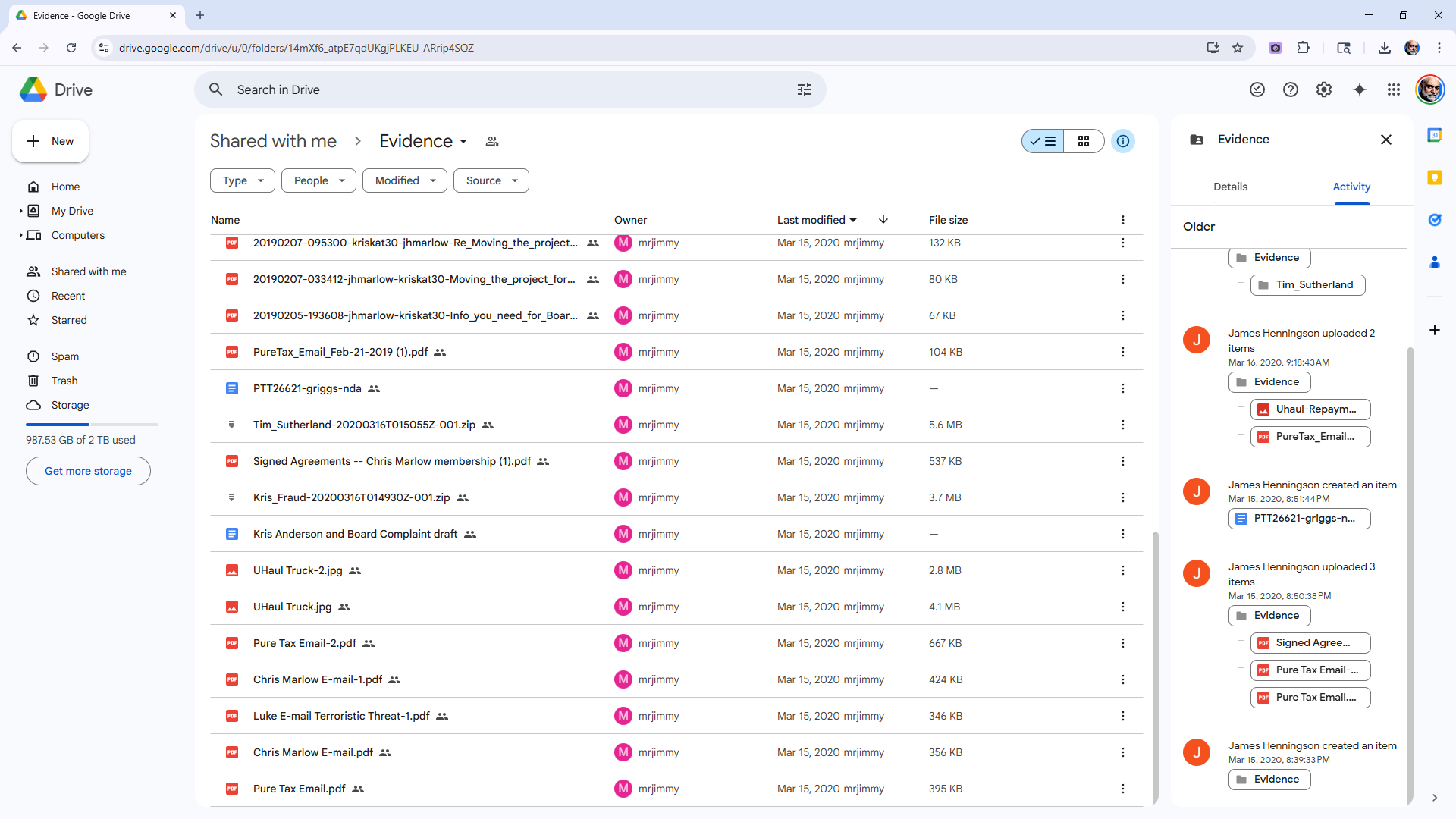Click the Search in Drive field

[500, 89]
